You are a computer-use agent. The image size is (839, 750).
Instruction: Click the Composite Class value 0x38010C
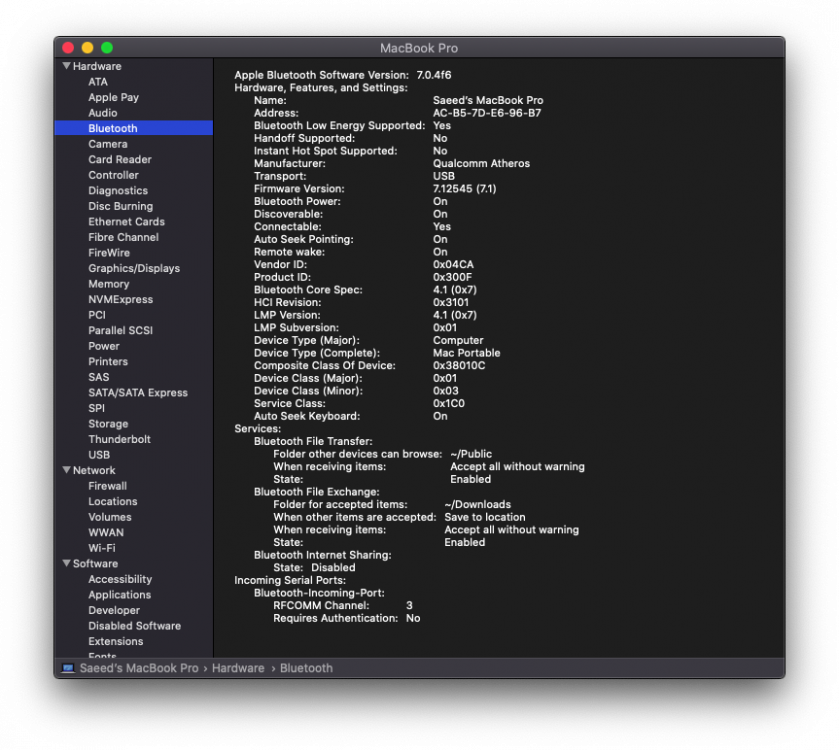coord(459,366)
